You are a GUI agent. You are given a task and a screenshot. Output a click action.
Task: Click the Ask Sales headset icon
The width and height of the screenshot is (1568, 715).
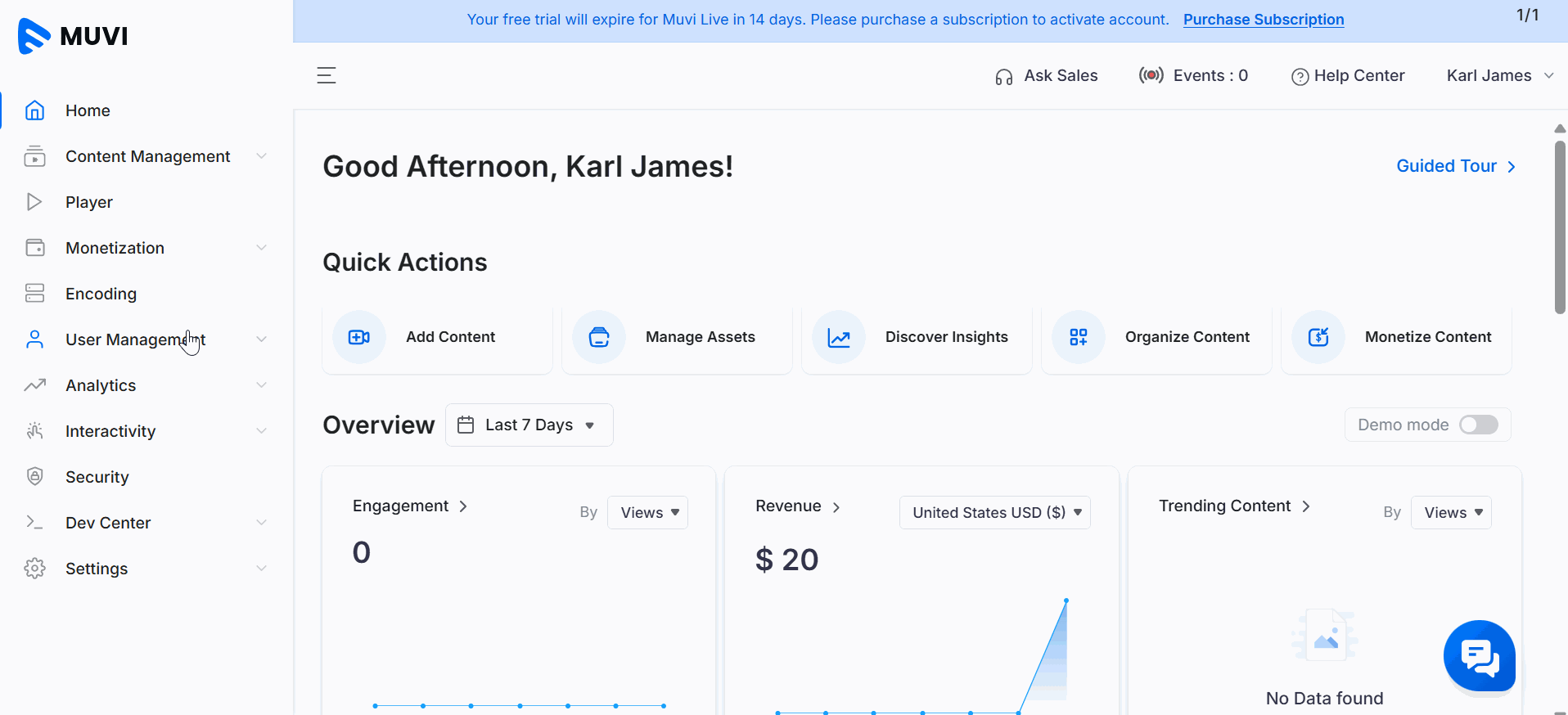coord(1004,77)
